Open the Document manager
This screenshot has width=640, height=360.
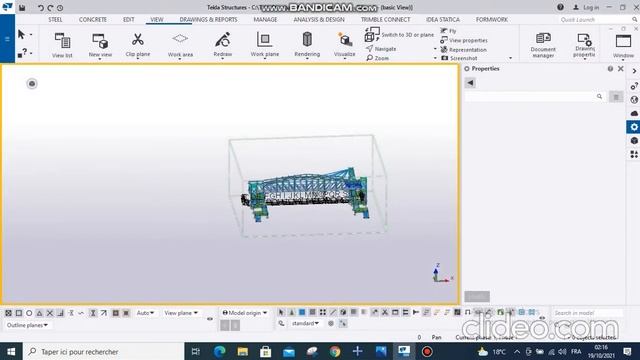[x=543, y=45]
